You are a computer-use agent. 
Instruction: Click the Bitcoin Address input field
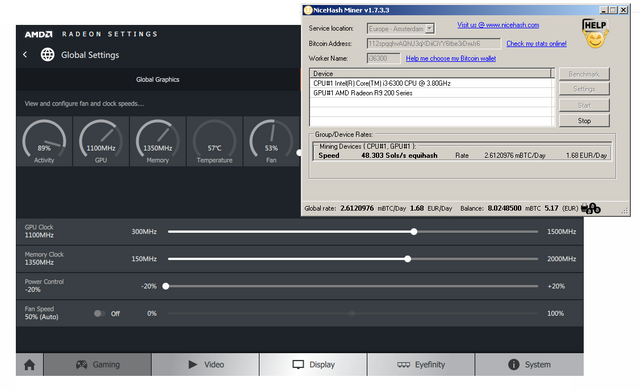pos(433,43)
